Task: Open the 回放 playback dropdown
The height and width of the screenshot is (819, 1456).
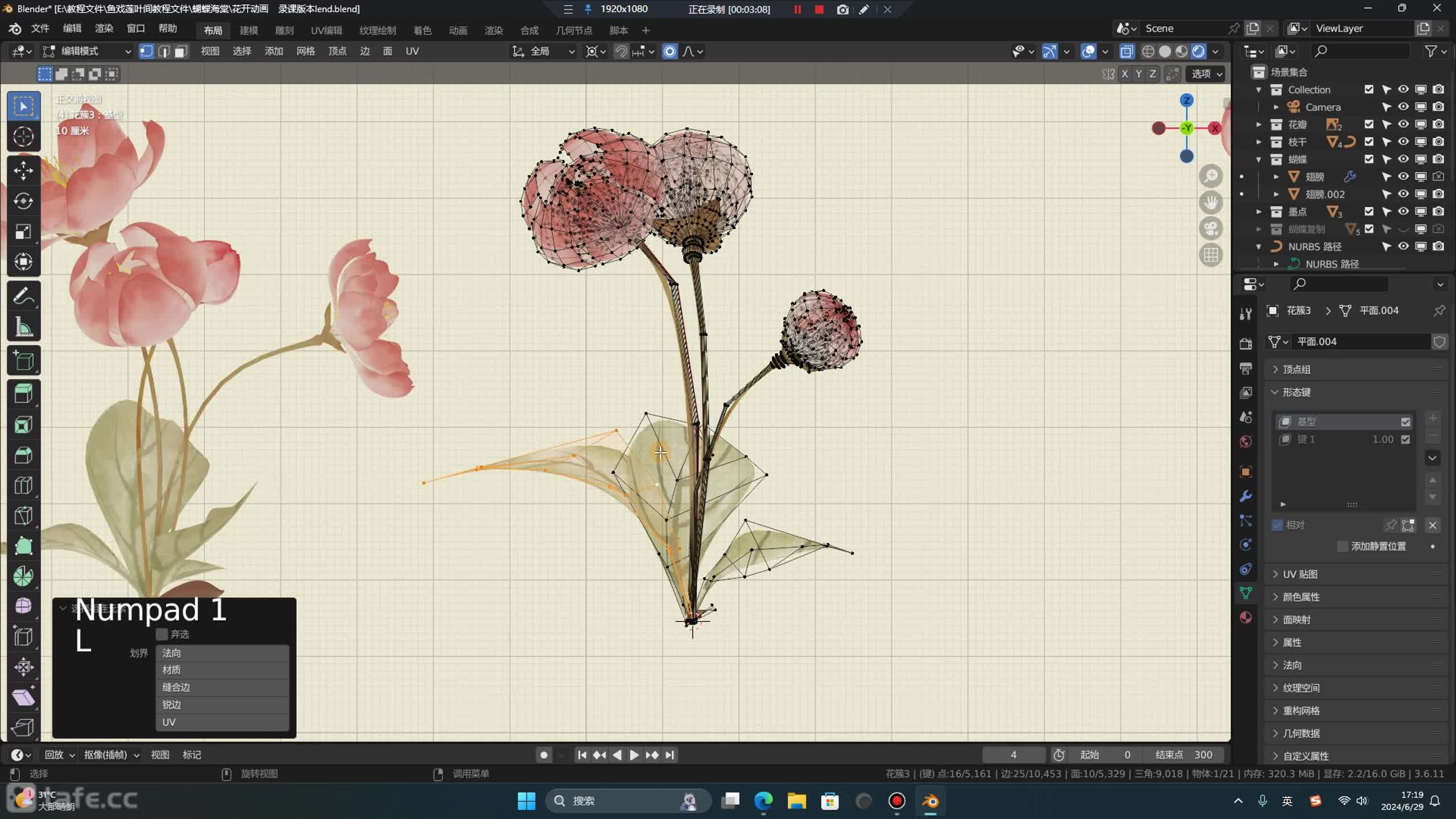Action: [x=60, y=755]
